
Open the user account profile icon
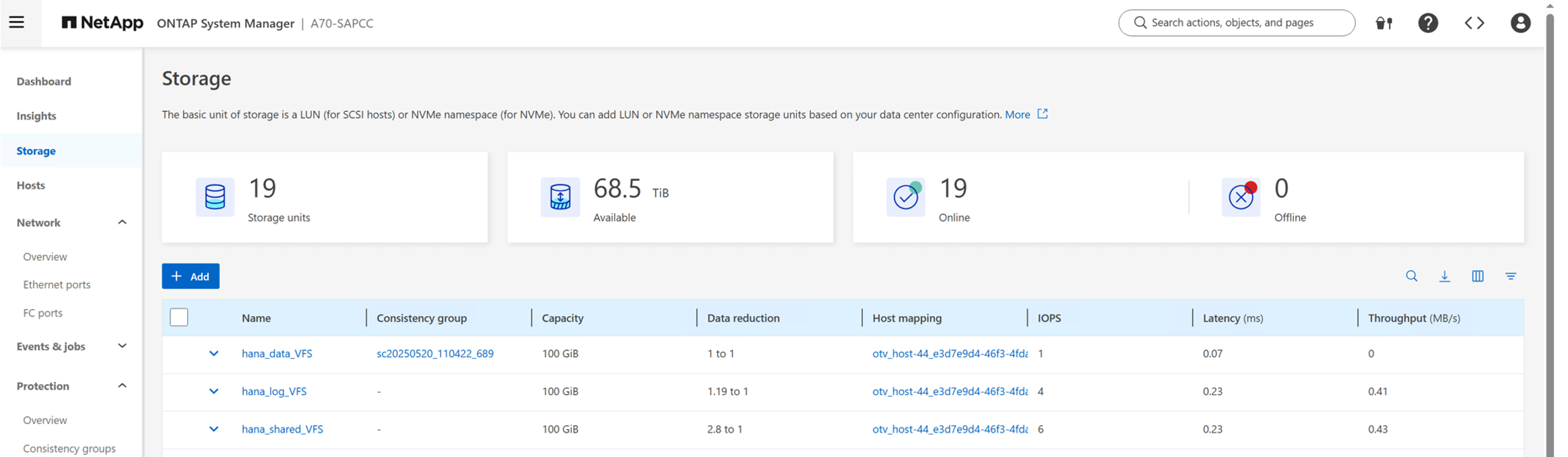pyautogui.click(x=1520, y=23)
